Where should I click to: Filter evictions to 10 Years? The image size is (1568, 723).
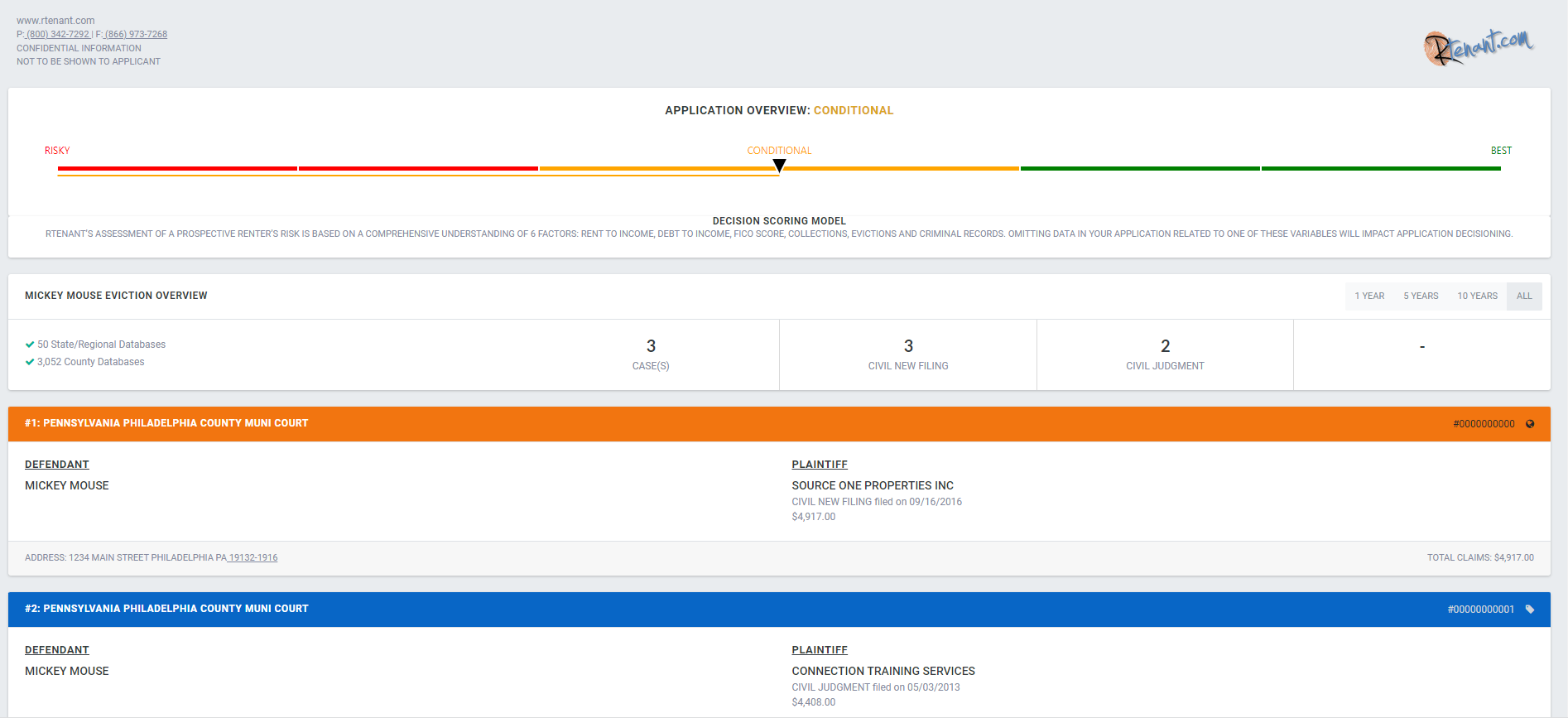tap(1477, 296)
